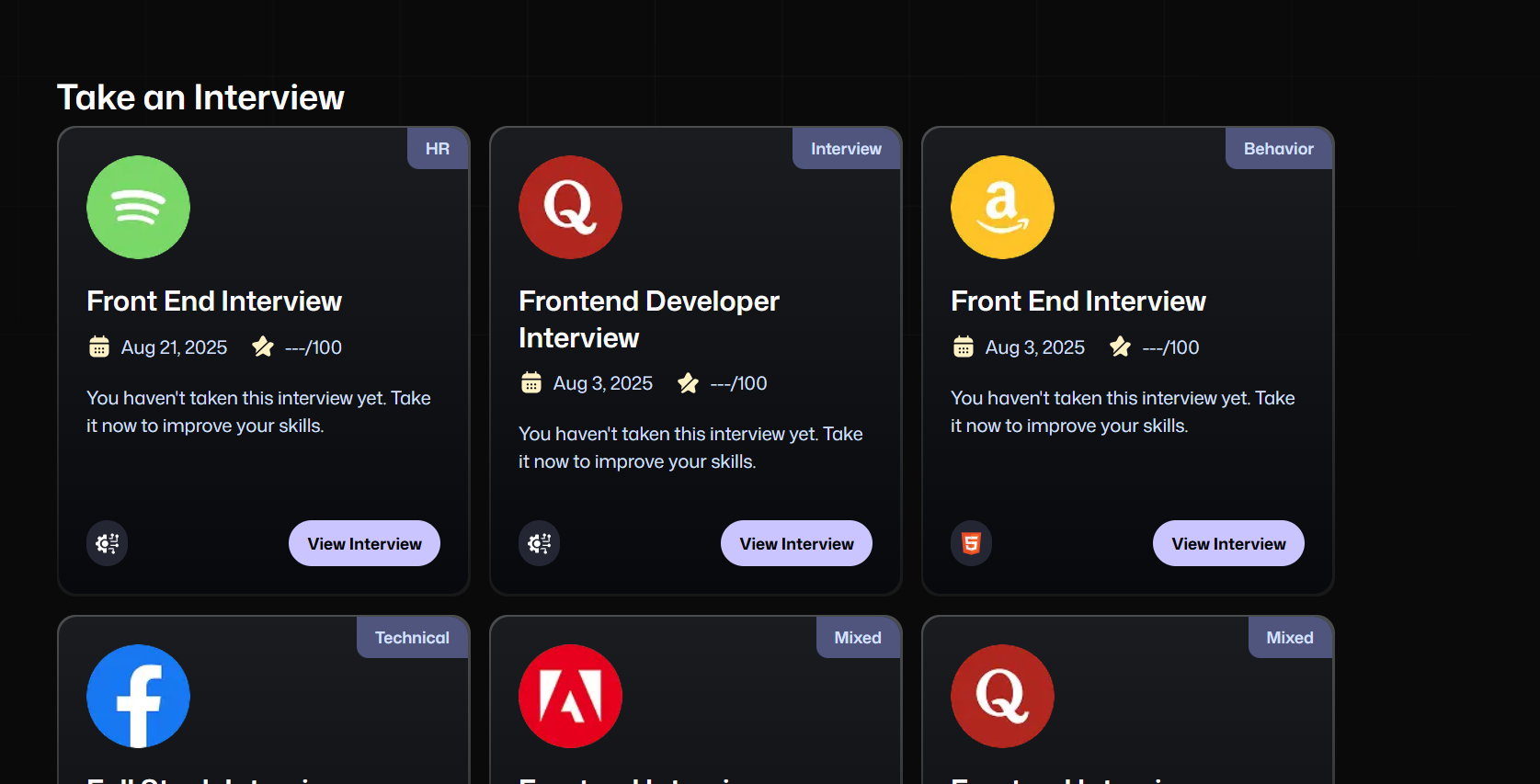Click the Aug 21, 2025 date
1540x784 pixels.
click(174, 347)
